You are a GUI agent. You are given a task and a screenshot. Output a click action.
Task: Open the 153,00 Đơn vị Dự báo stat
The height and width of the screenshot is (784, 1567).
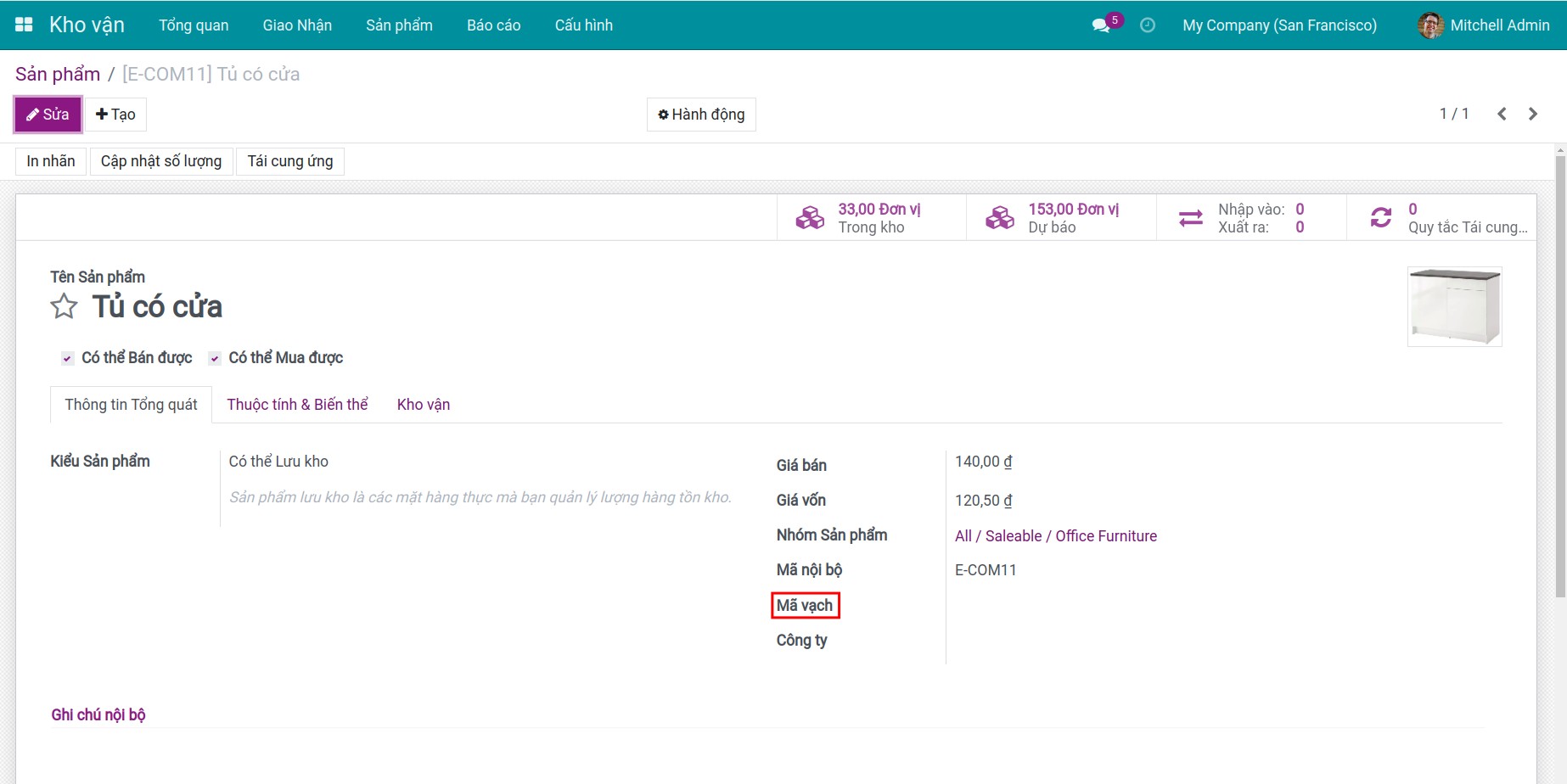pyautogui.click(x=1061, y=218)
